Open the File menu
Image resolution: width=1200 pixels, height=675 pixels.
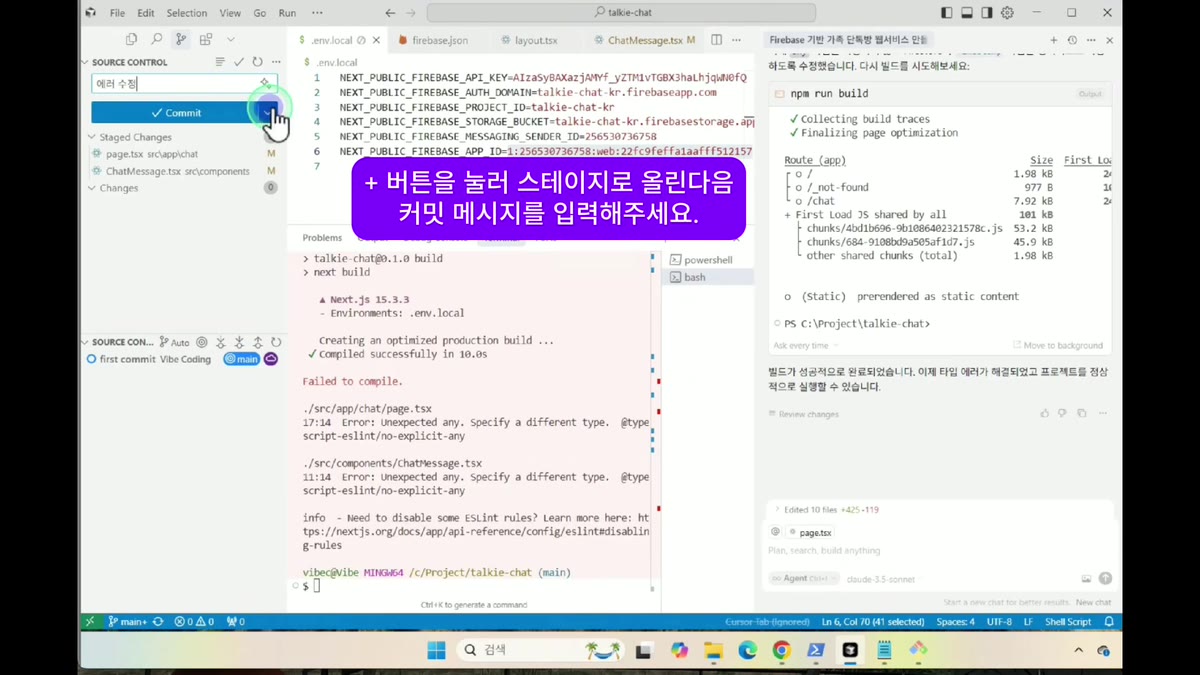coord(117,13)
